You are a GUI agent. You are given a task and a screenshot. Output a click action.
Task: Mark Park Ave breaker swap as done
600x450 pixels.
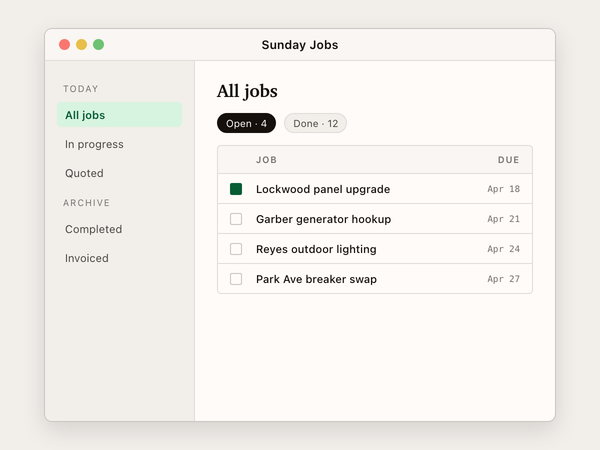(236, 279)
